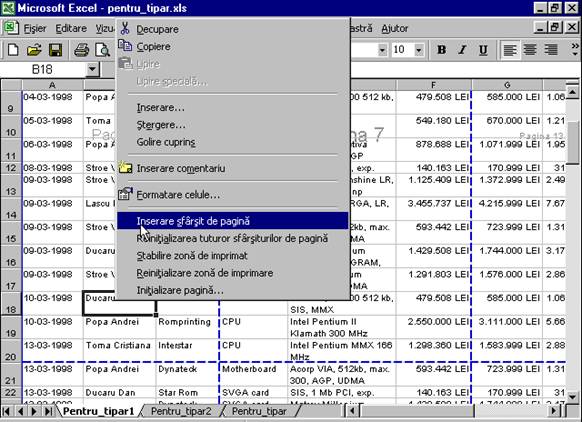Click horizontal scrollbar left arrow
582x422 pixels.
[352, 411]
